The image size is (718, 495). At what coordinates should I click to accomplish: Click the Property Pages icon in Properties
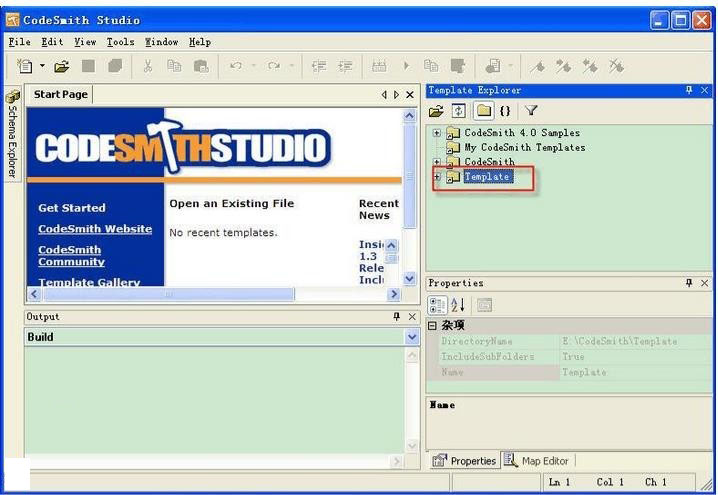[x=484, y=305]
